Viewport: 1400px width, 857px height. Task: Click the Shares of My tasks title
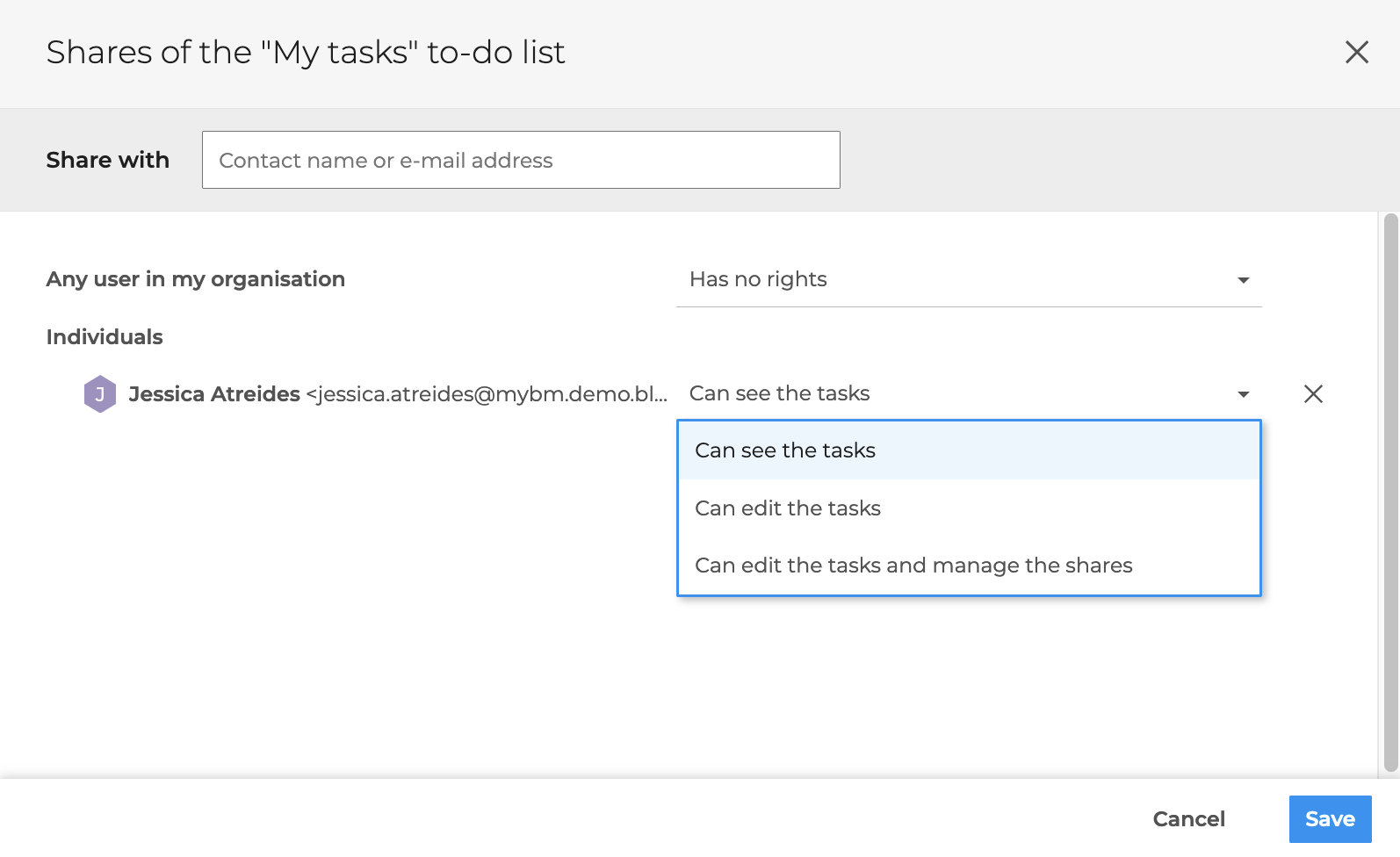click(x=306, y=53)
